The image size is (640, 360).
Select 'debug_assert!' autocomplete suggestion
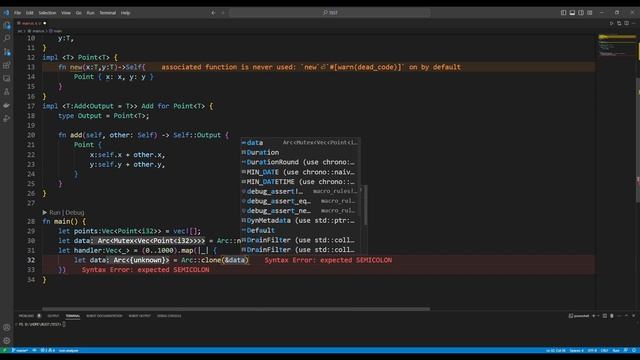coord(300,191)
